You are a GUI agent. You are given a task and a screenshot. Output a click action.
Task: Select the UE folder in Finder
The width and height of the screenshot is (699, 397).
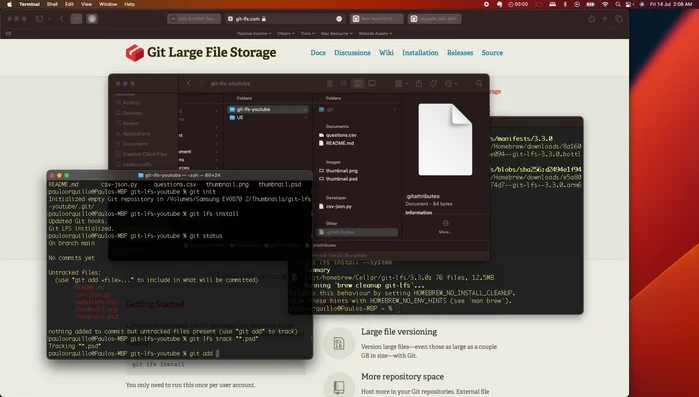coord(268,118)
